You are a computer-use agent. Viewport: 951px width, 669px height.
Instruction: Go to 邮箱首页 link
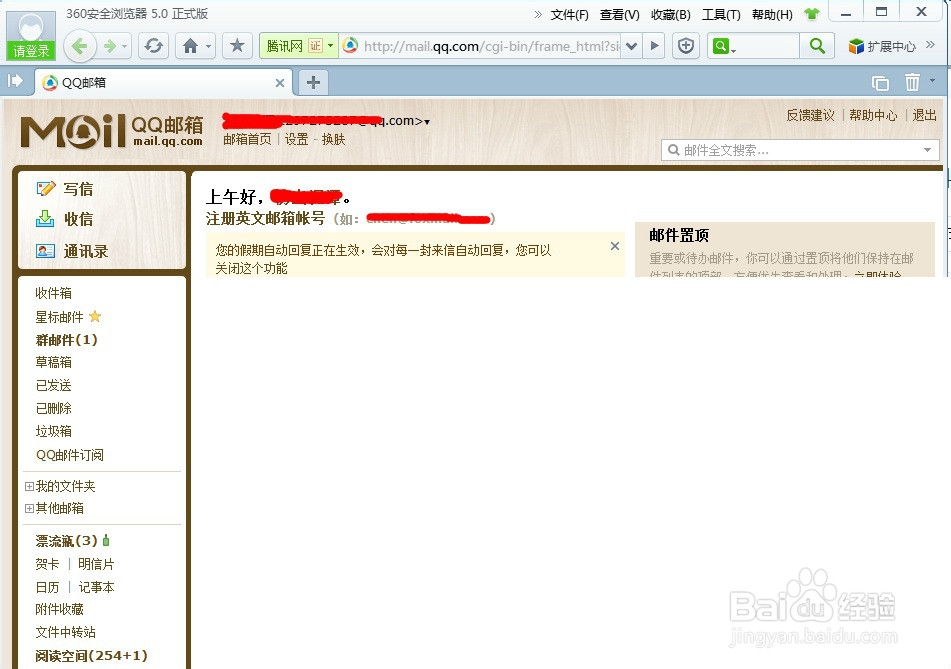tap(247, 140)
